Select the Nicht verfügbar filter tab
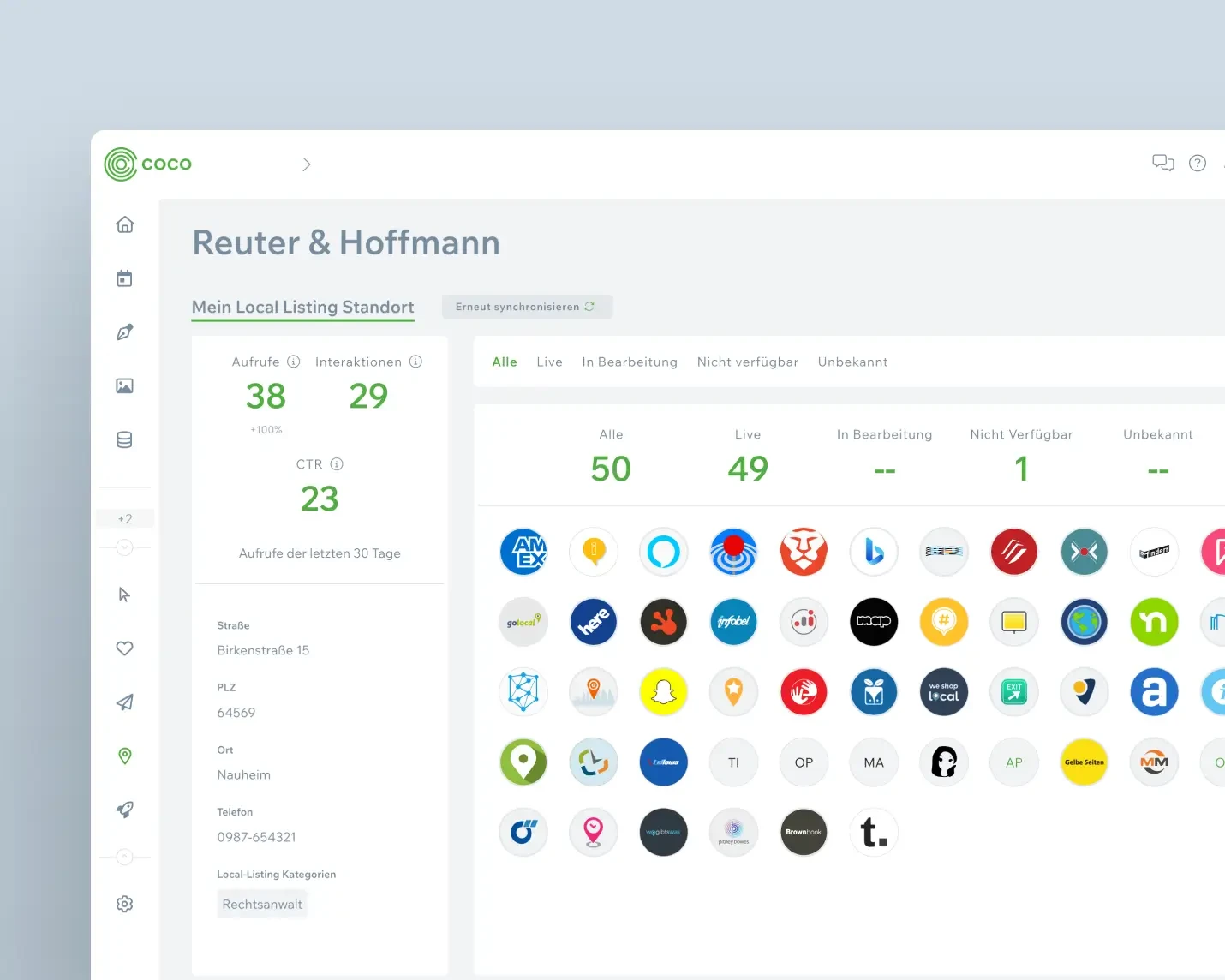 pos(748,362)
